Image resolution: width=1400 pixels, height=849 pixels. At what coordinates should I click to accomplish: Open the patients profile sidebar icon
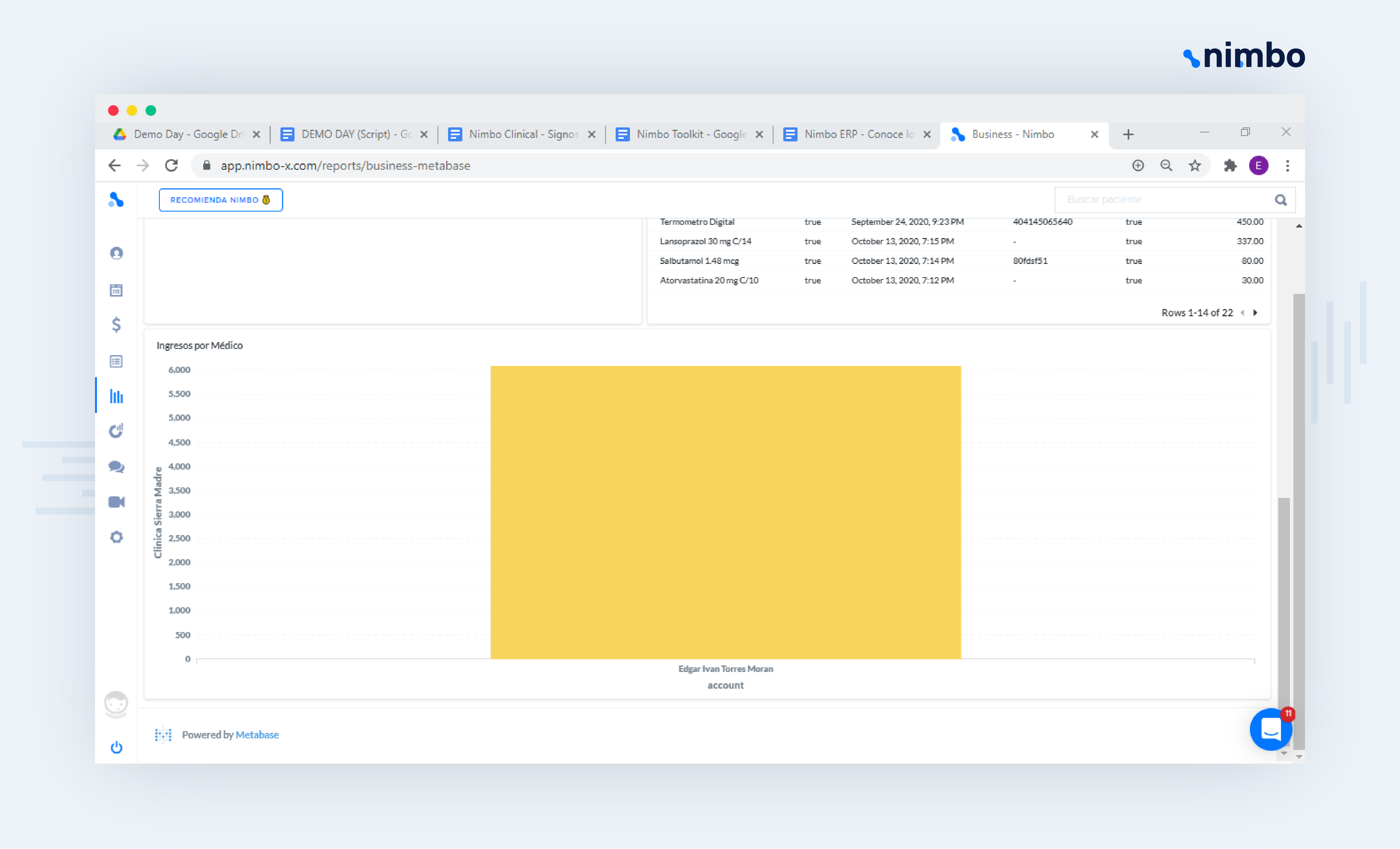[x=117, y=253]
